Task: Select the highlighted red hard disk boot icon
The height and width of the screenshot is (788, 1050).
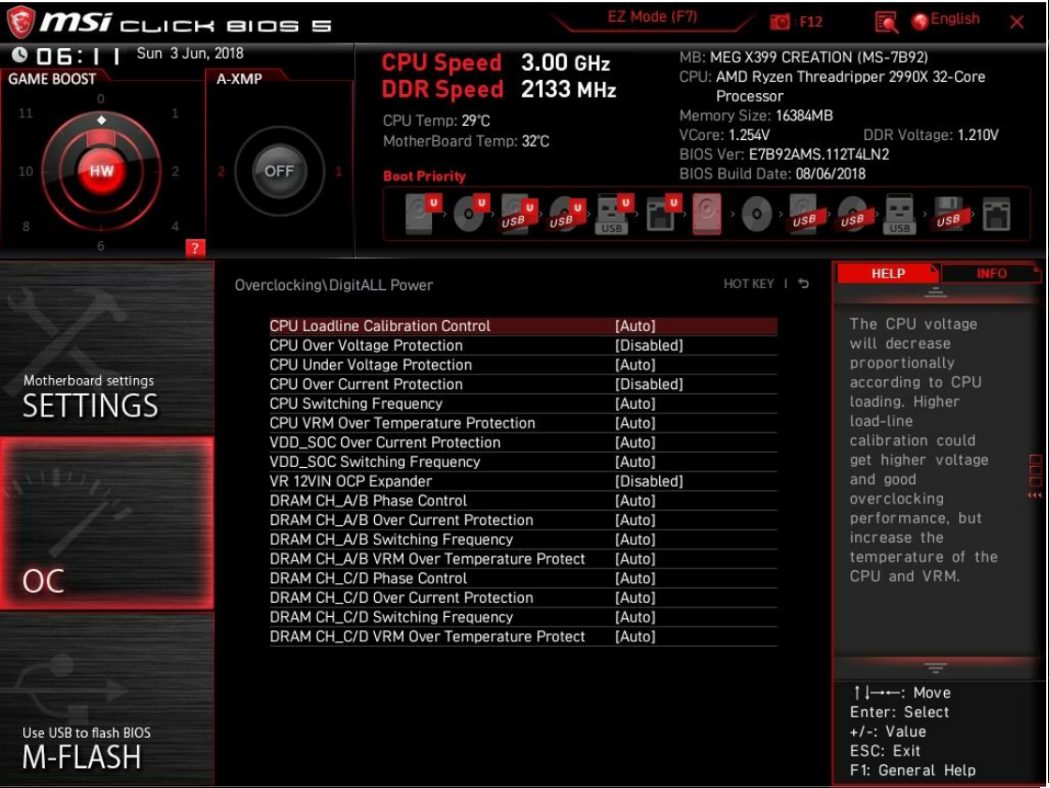Action: click(707, 214)
